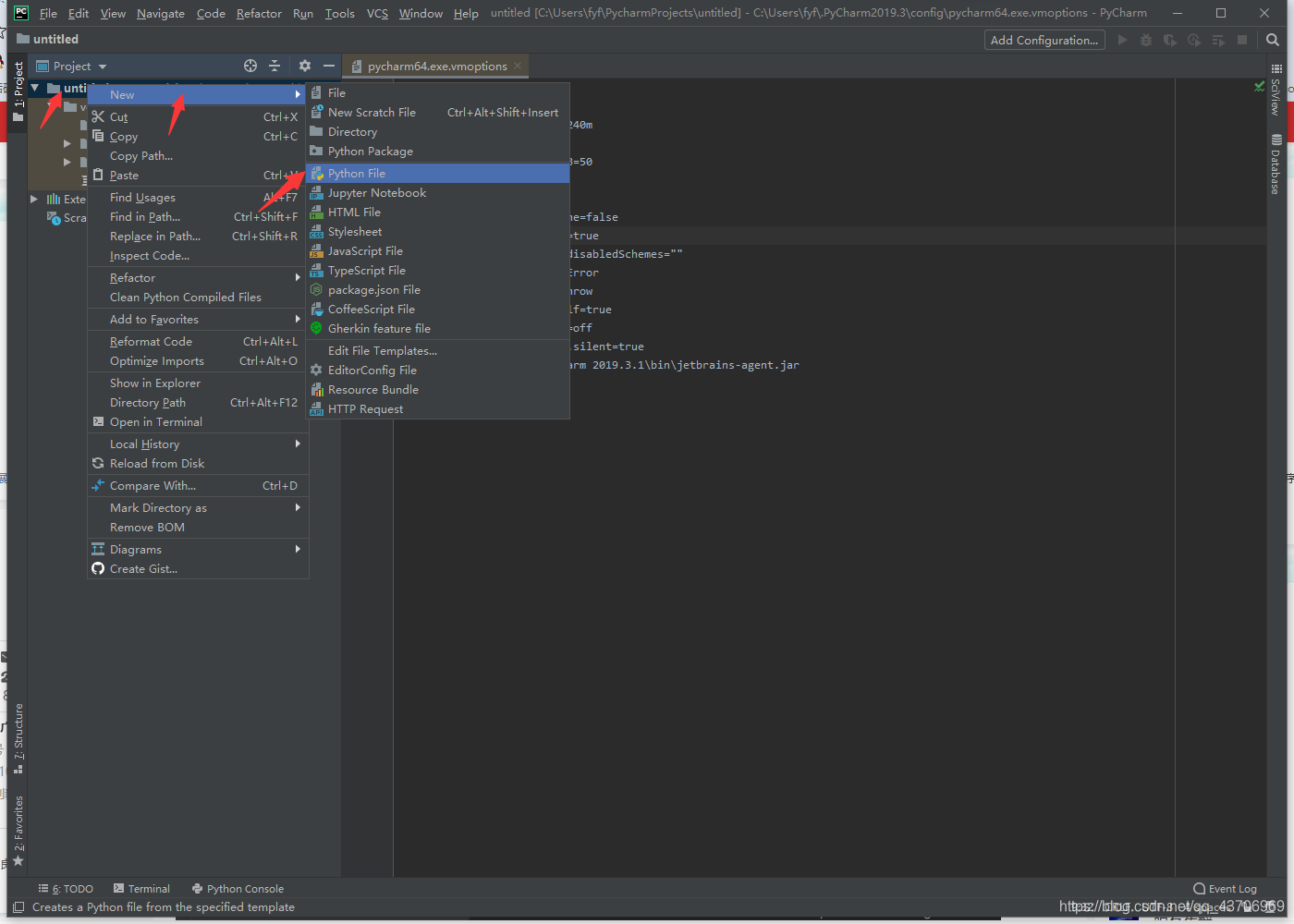This screenshot has width=1294, height=924.
Task: Click the Debug bug icon in toolbar
Action: click(x=1146, y=40)
